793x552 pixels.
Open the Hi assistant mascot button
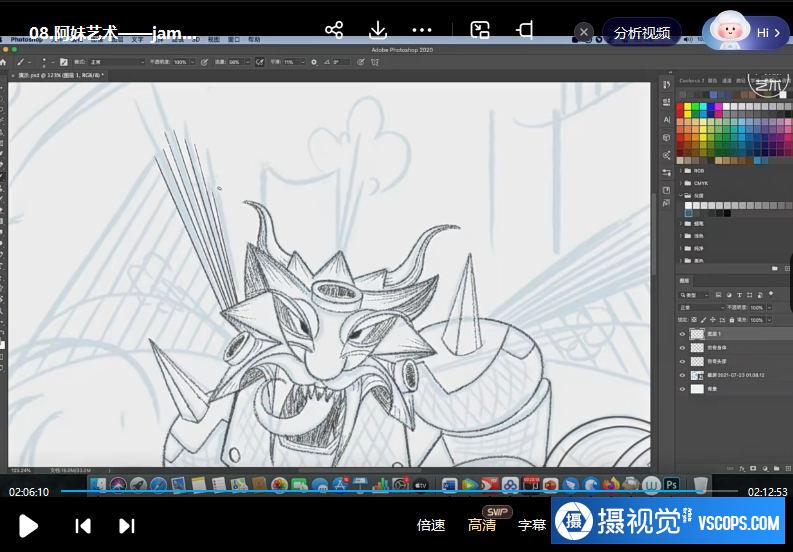pyautogui.click(x=745, y=31)
